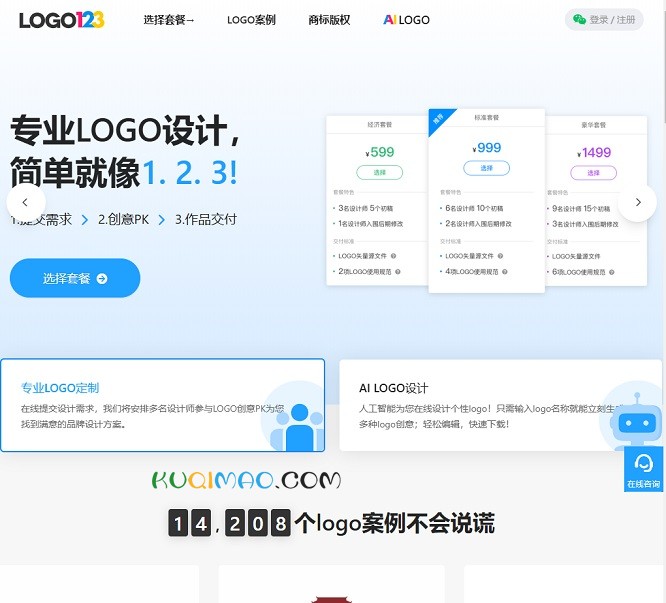
Task: Click info icon beside 2项LOGO使用规范
Action: pos(398,272)
